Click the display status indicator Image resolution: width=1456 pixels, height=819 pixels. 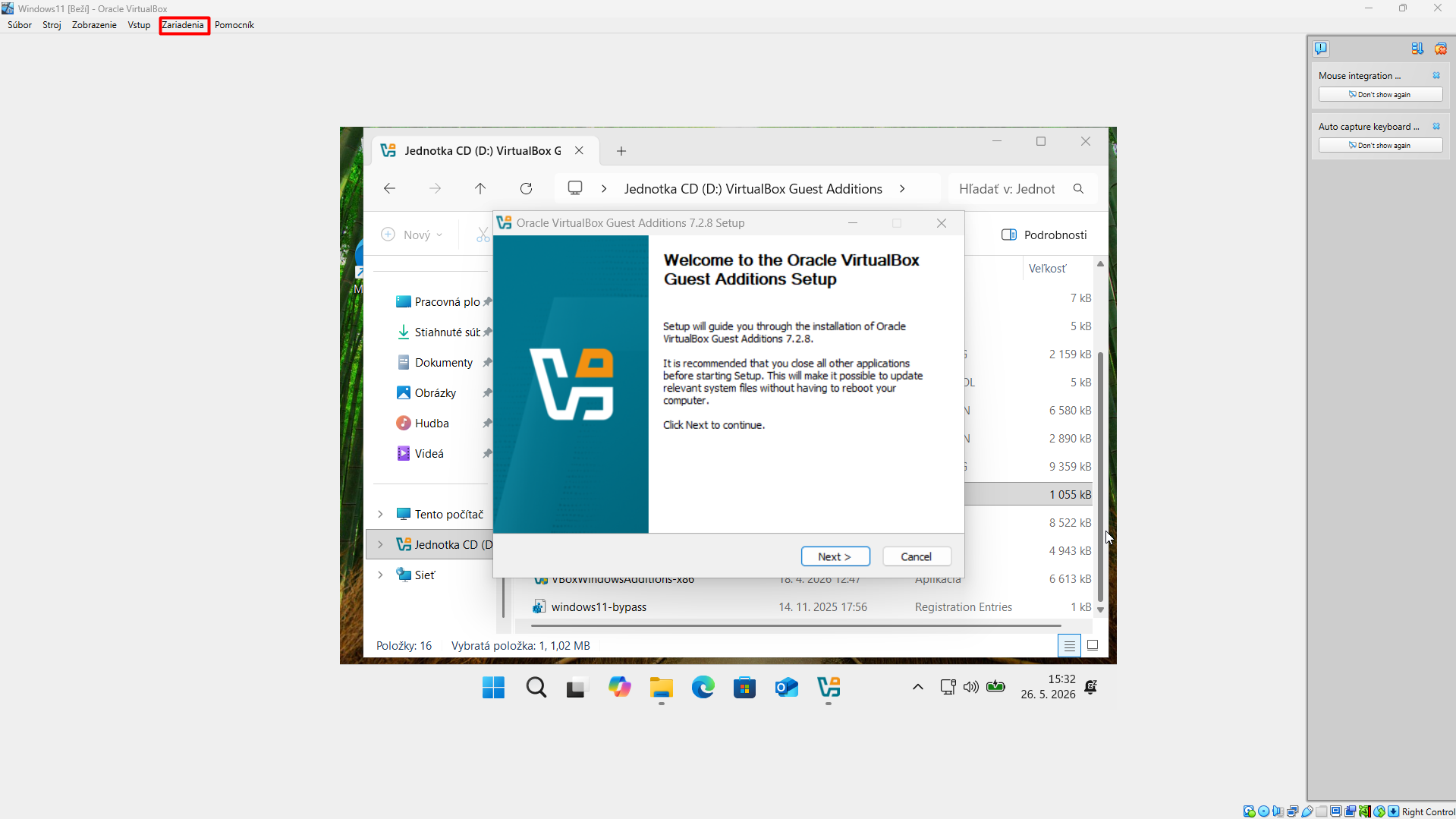click(1335, 811)
